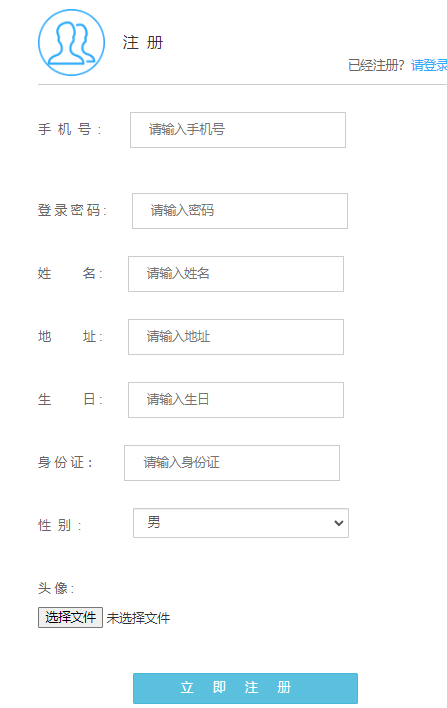This screenshot has height=708, width=447.
Task: Click the 头像 avatar upload label
Action: [x=56, y=588]
